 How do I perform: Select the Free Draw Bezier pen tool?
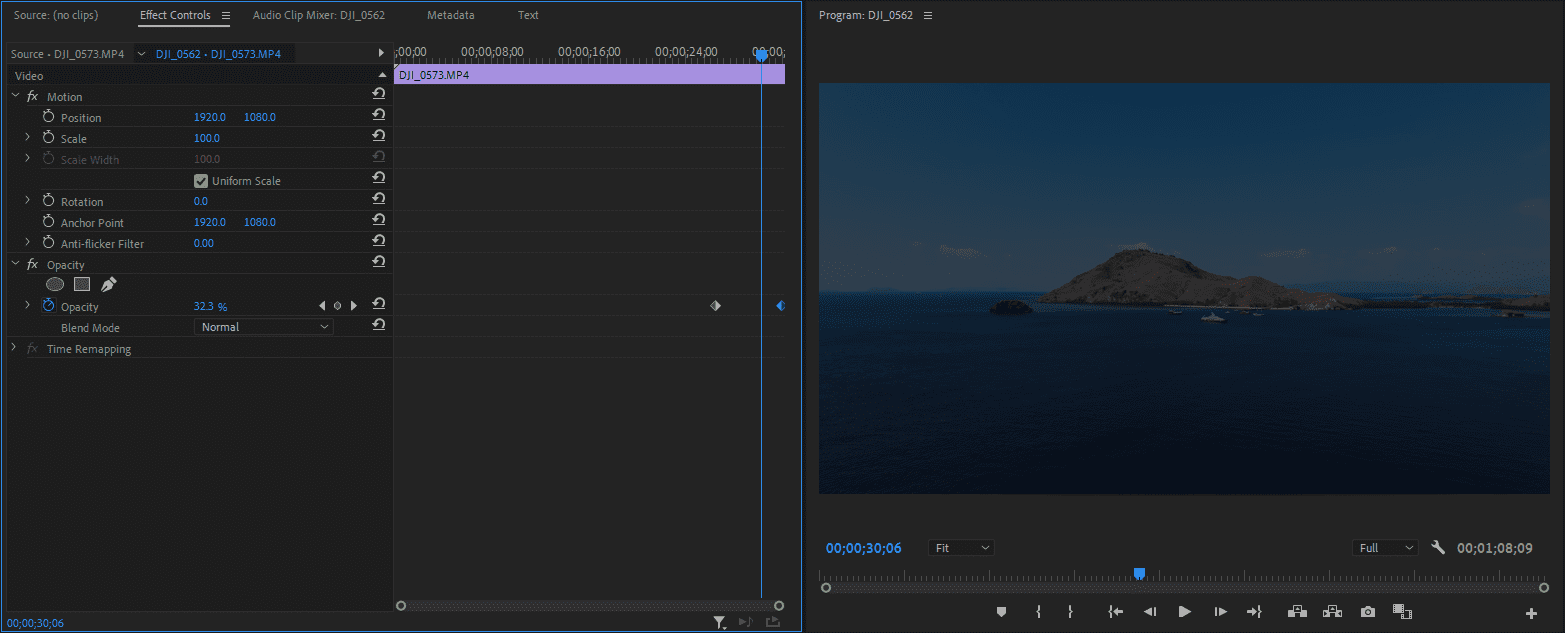(x=107, y=284)
